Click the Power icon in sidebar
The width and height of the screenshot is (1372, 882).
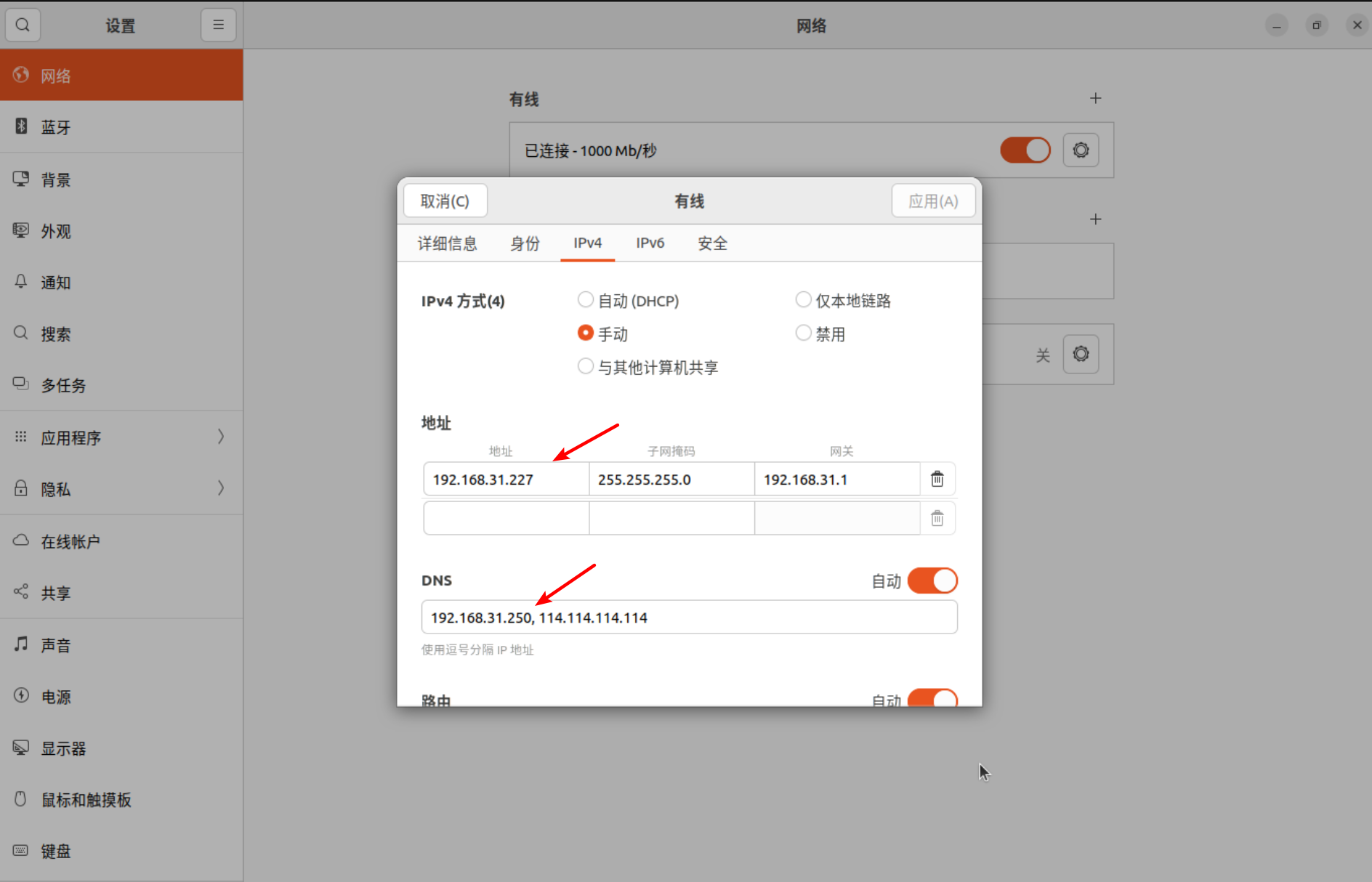(21, 695)
